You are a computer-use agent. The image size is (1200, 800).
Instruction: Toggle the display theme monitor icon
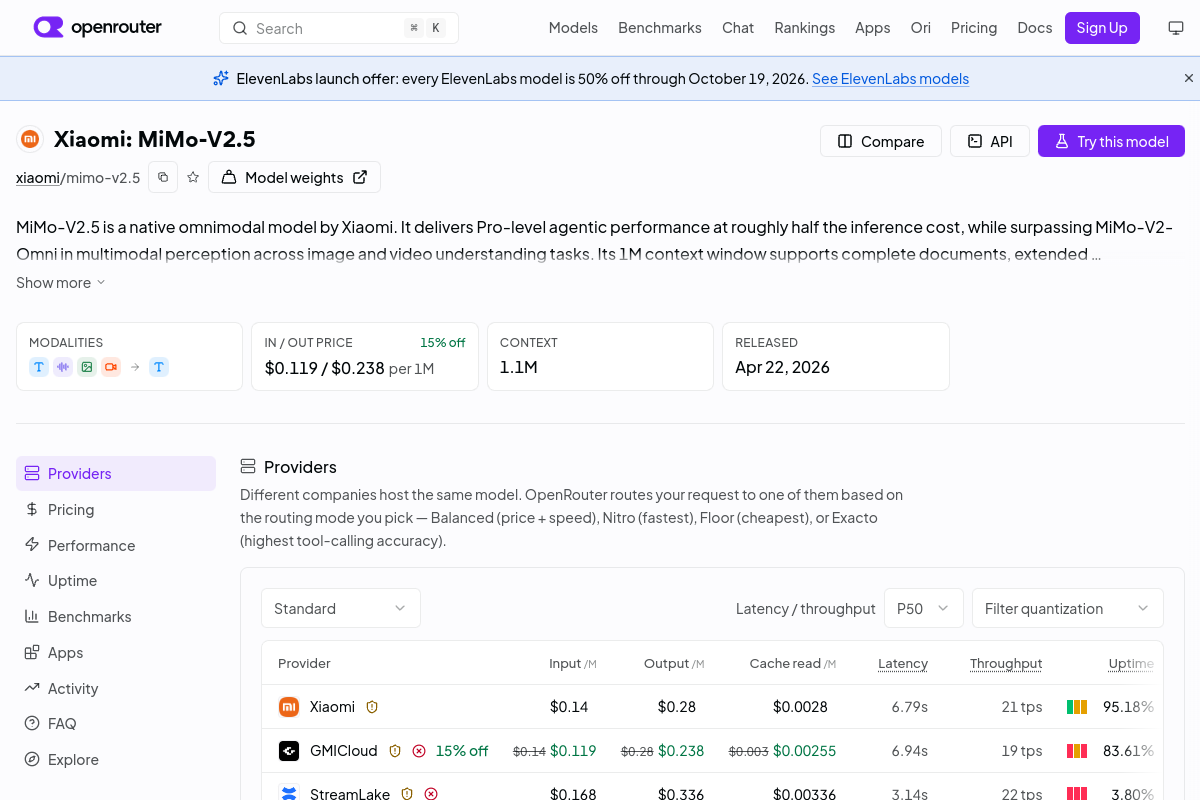point(1176,28)
